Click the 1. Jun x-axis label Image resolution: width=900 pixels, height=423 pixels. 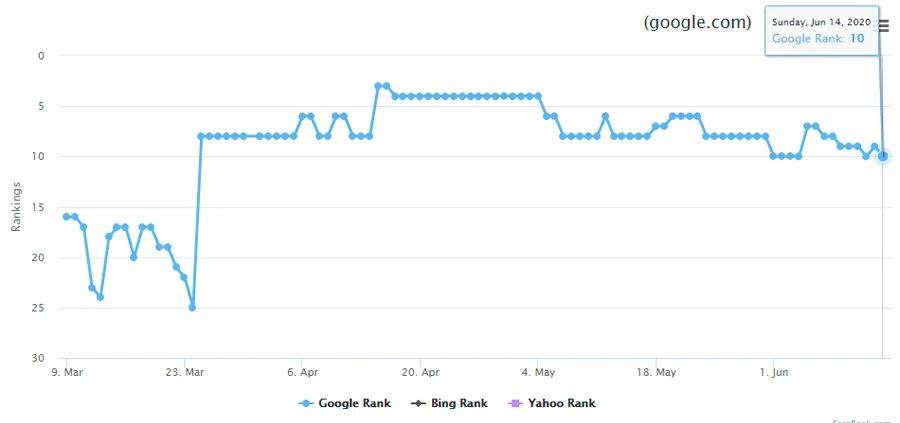click(x=773, y=372)
